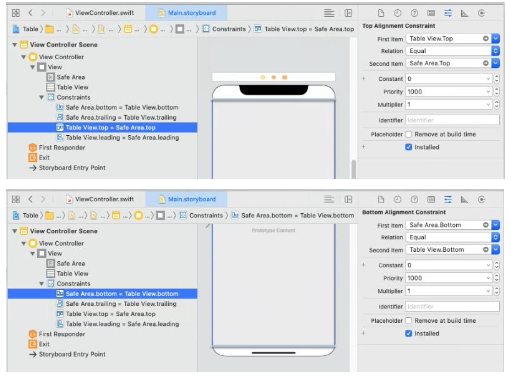Toggle Installed checkbox in Top Alignment Constraint inspector
Screen dimensions: 511x377
click(409, 147)
